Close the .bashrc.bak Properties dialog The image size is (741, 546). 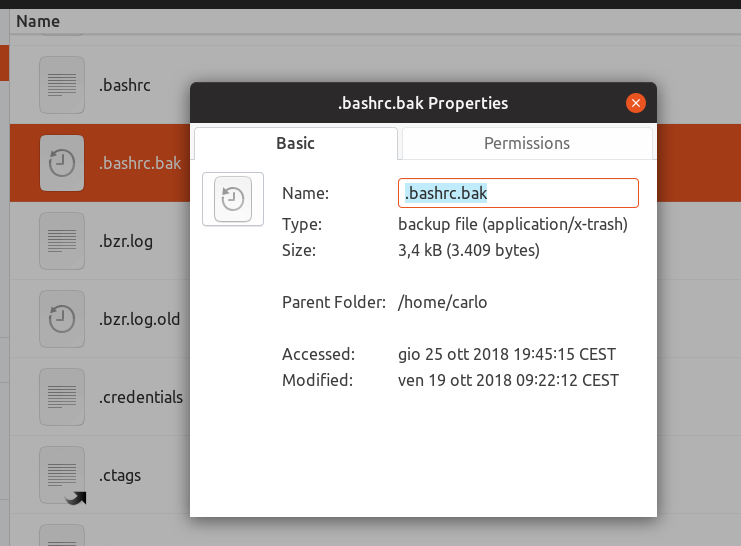(x=636, y=103)
